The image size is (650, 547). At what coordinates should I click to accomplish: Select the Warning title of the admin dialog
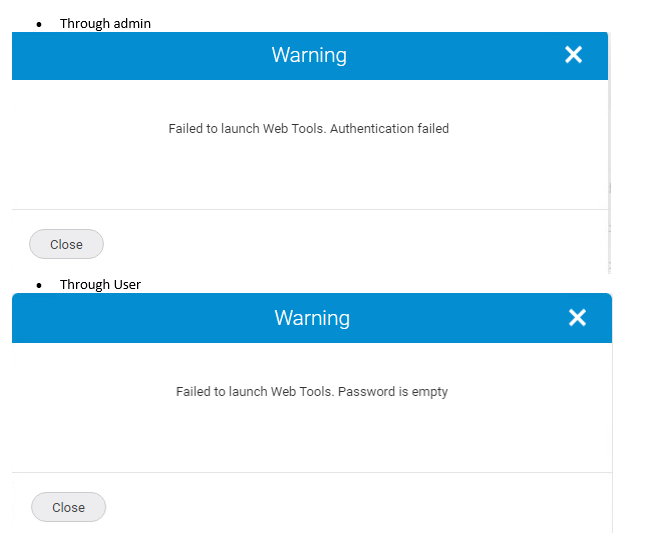[309, 55]
